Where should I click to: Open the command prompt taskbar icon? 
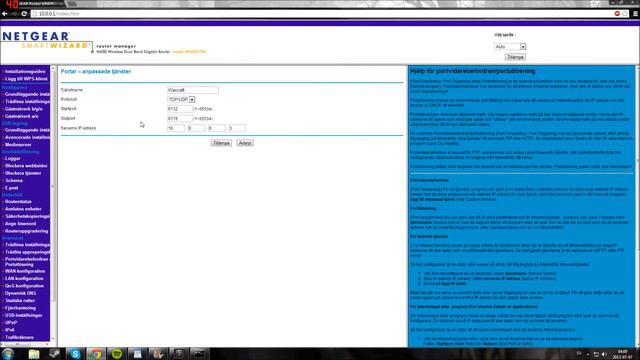coord(199,354)
